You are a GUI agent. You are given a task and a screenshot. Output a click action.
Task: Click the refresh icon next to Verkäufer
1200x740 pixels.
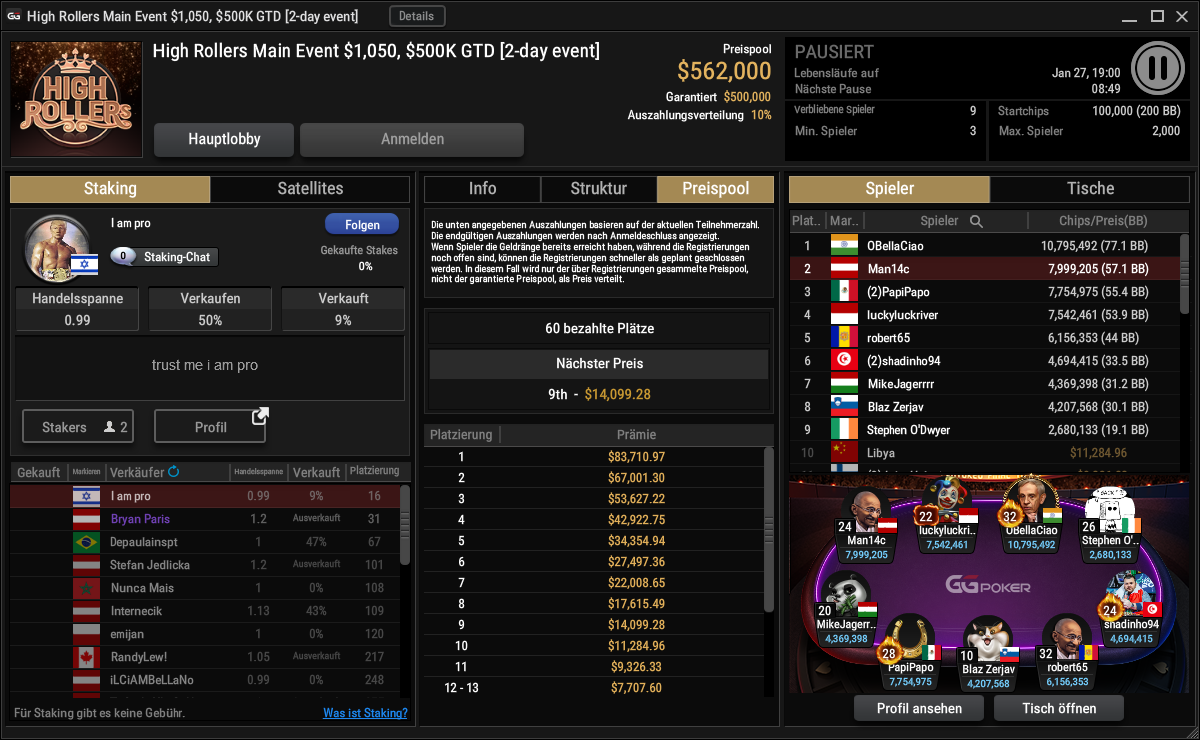click(x=174, y=471)
